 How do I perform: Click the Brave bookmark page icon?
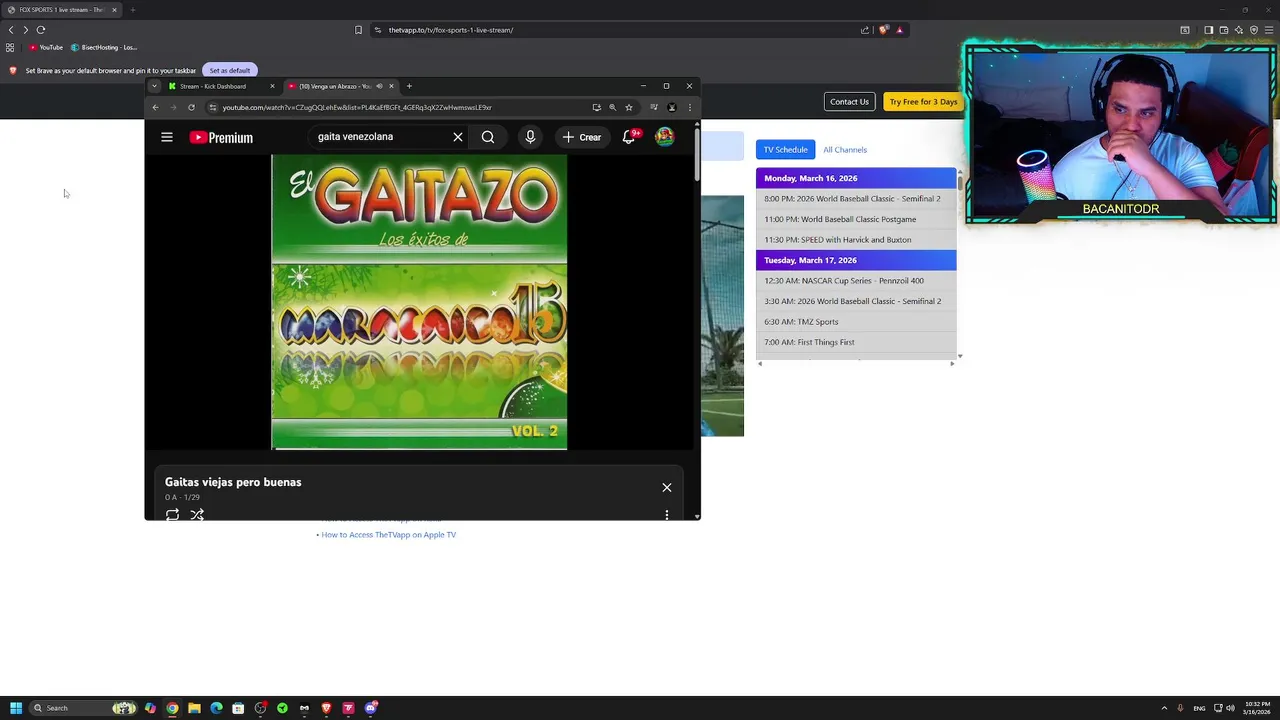click(358, 30)
